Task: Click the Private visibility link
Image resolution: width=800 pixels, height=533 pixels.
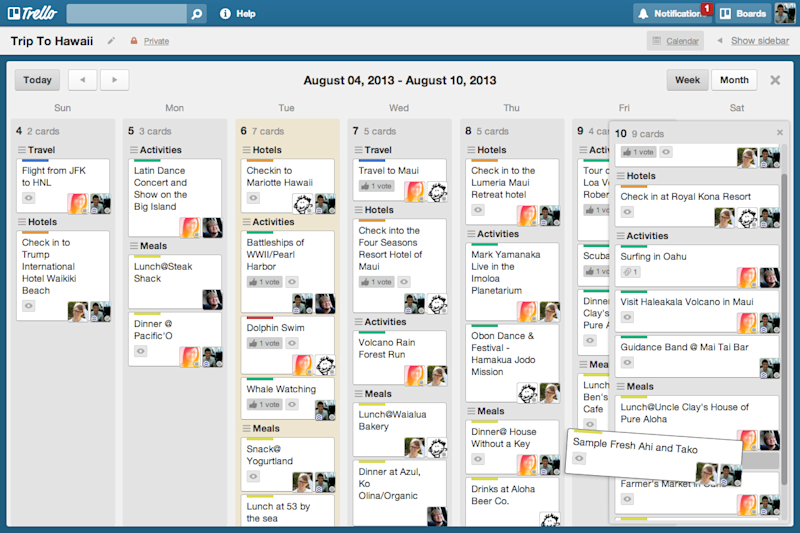Action: (x=156, y=41)
